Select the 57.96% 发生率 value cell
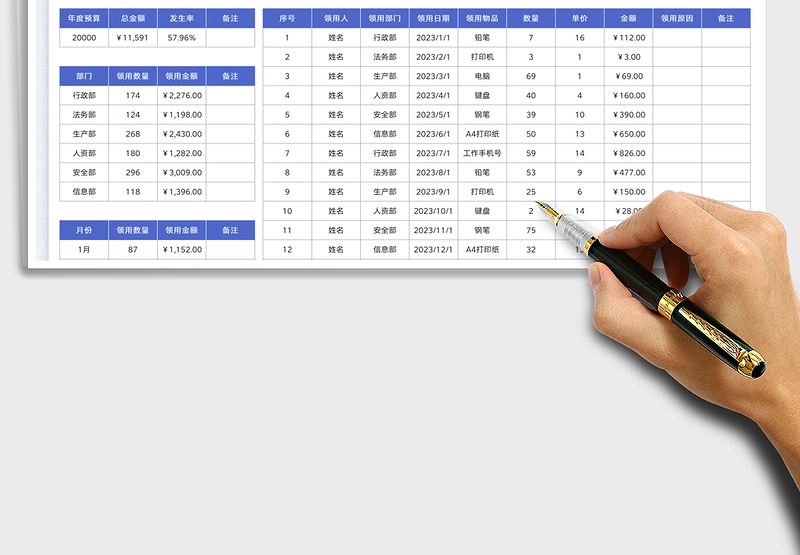 coord(182,38)
